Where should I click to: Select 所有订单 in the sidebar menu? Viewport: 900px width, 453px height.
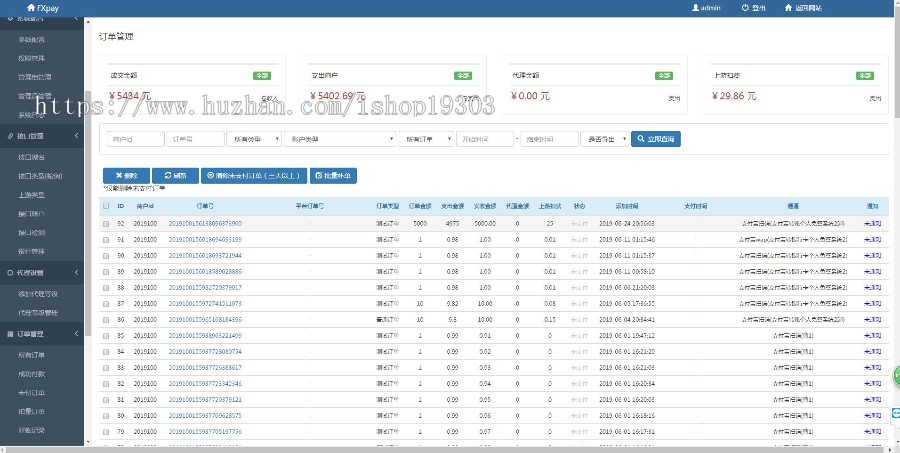pos(32,354)
